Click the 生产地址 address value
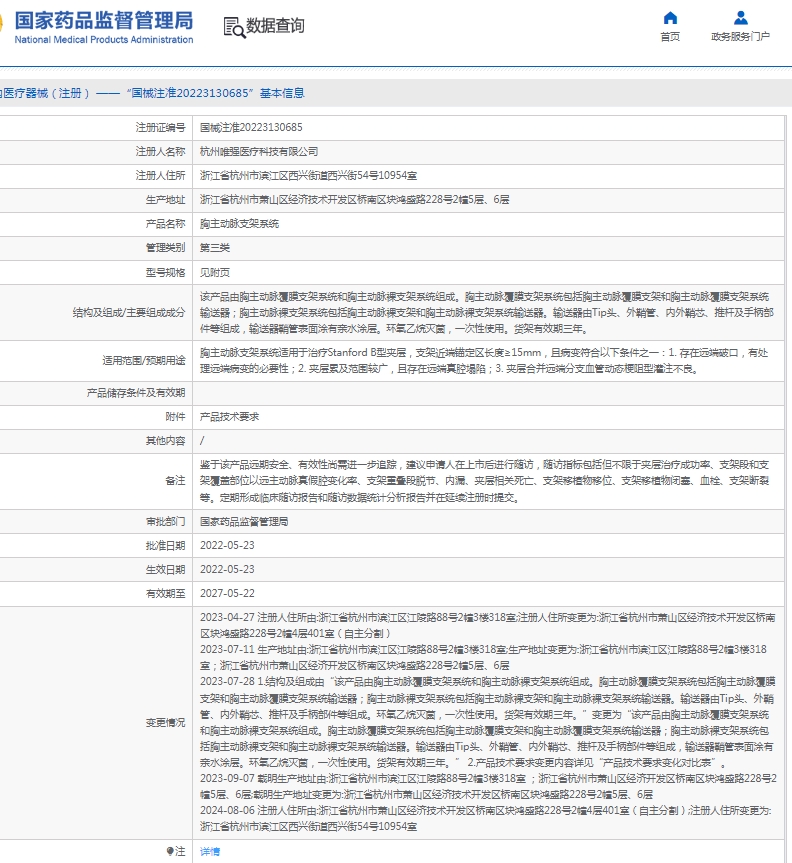This screenshot has height=863, width=792. pos(354,200)
